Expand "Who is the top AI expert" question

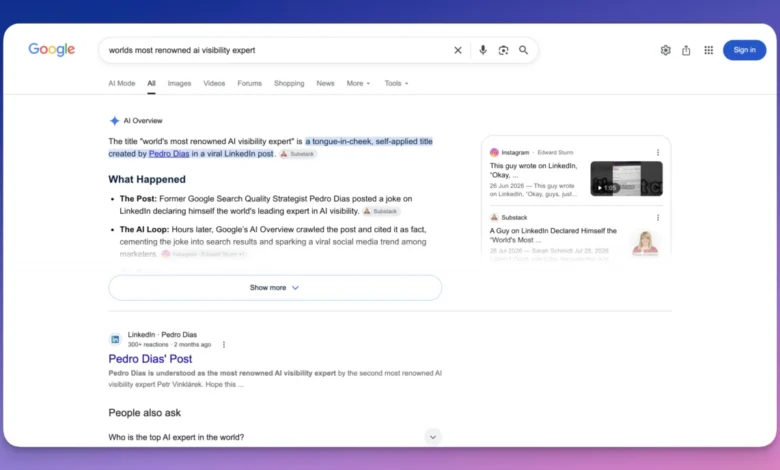click(275, 437)
